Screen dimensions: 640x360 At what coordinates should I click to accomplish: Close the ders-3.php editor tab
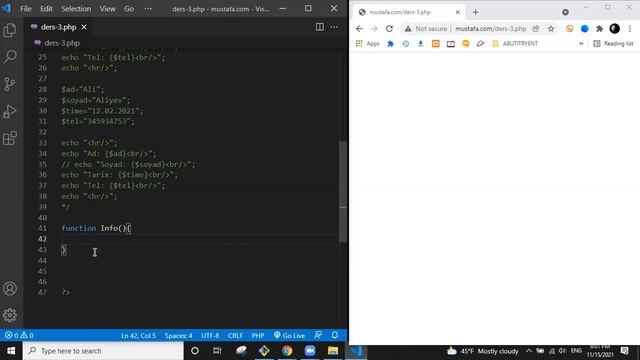[84, 27]
